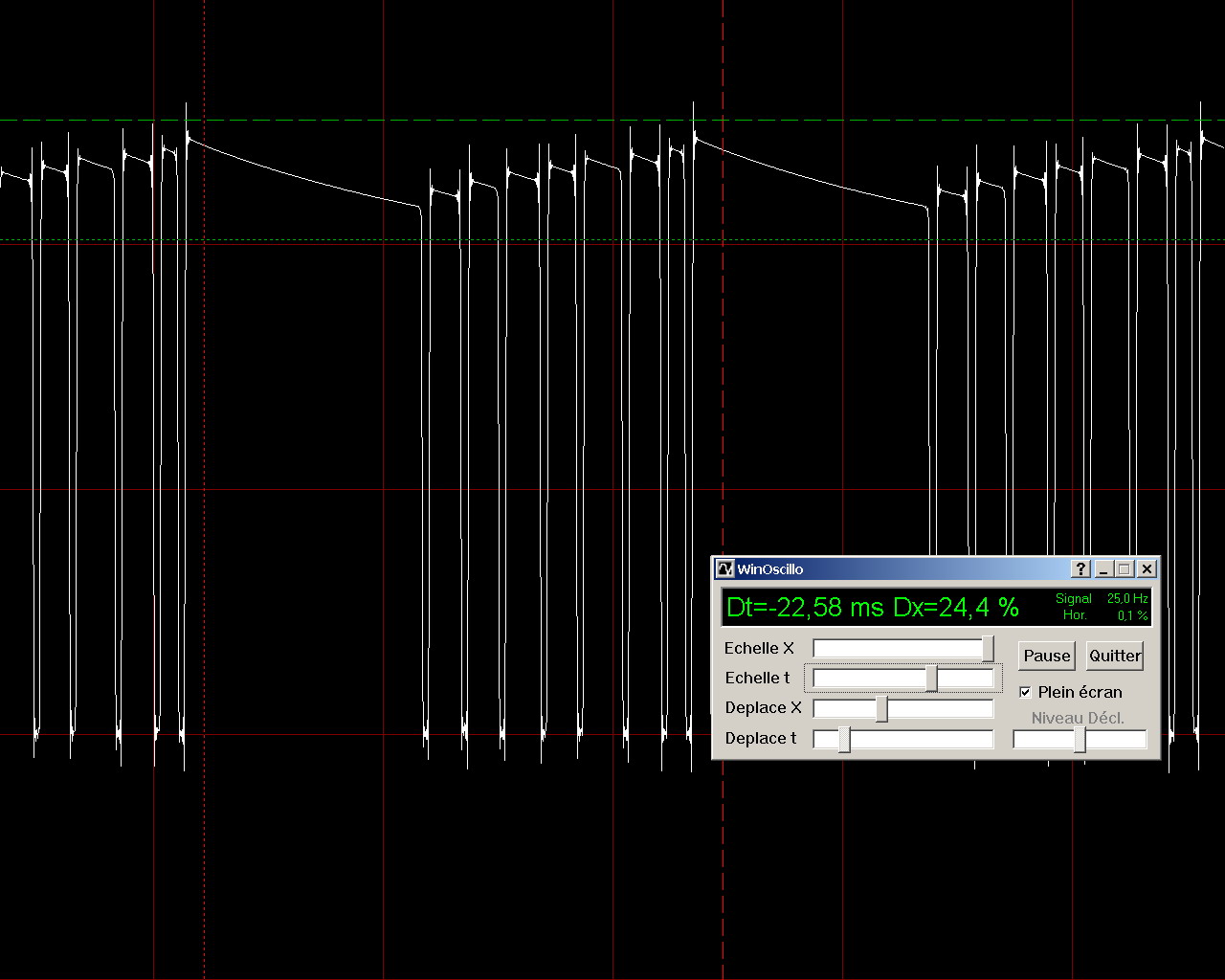This screenshot has height=980, width=1225.
Task: Close the WinOscillo dialog with the X button
Action: (1147, 569)
